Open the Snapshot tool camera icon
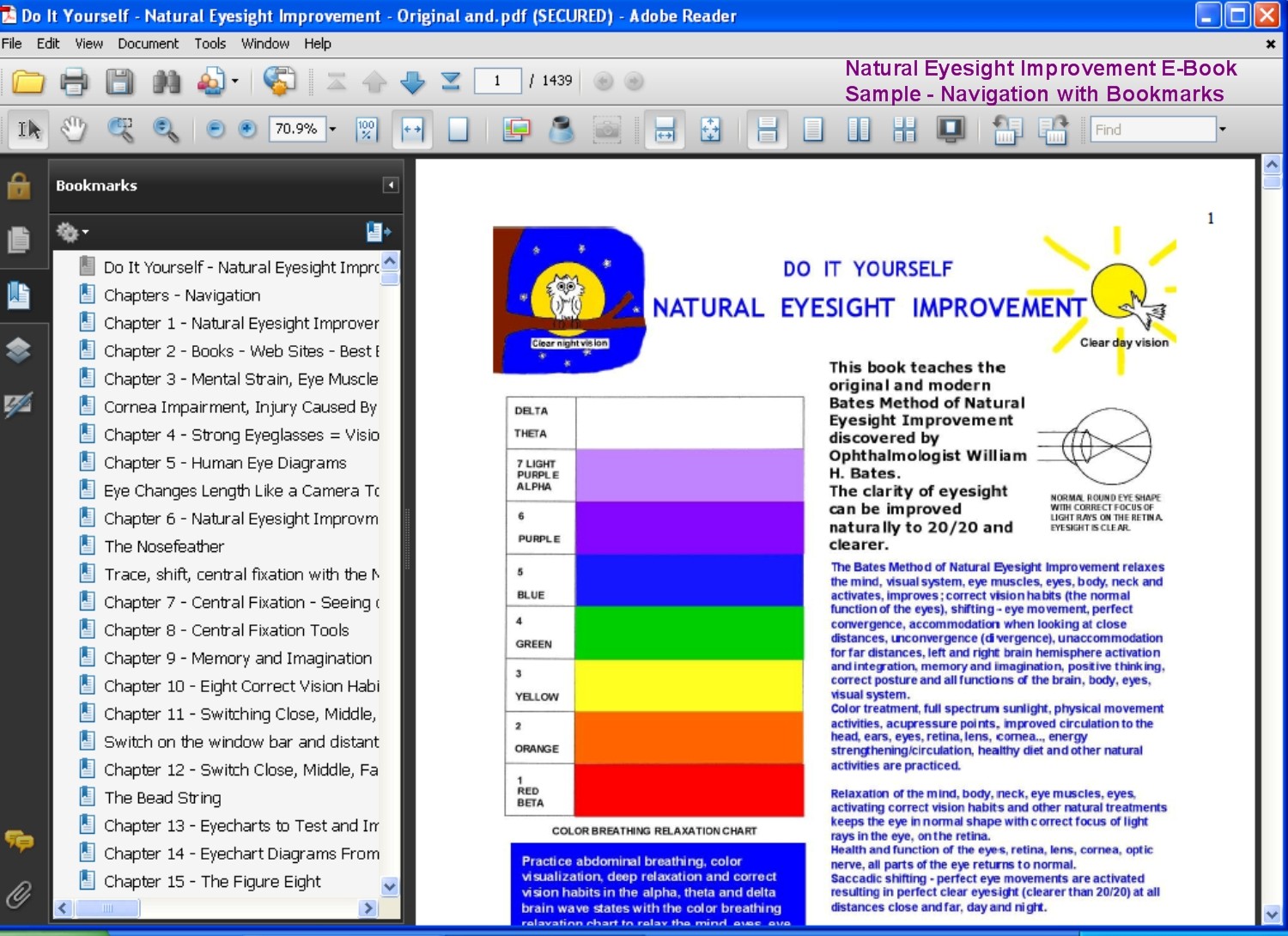1288x936 pixels. click(x=608, y=130)
